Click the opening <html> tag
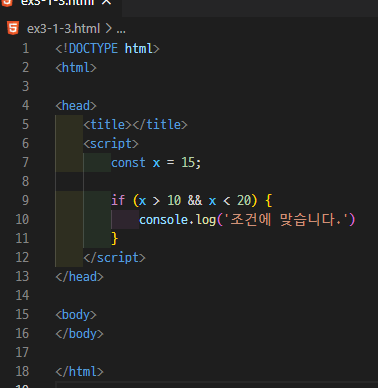Viewport: 378px width, 388px height. pos(76,68)
